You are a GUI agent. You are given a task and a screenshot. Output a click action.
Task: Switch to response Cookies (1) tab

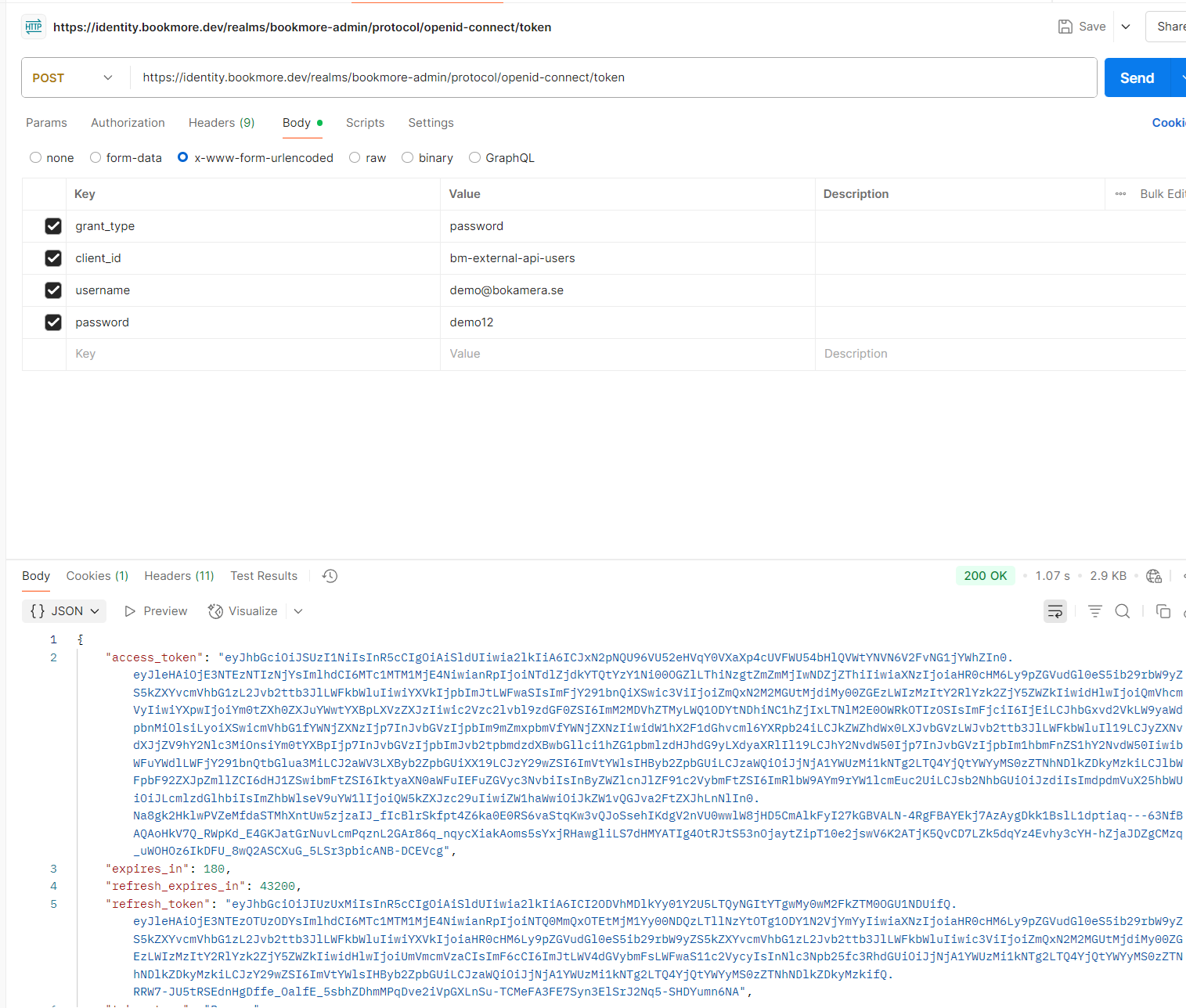click(x=97, y=576)
